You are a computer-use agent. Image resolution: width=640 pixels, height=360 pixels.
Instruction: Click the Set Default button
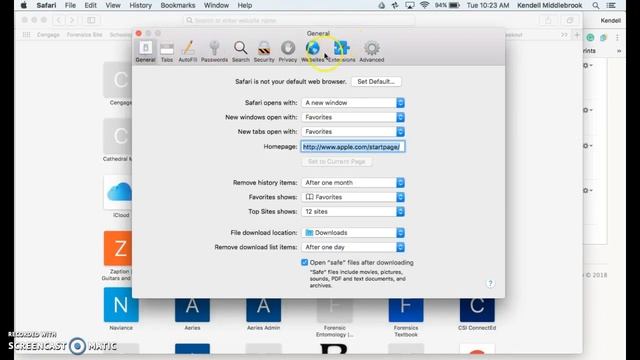pos(376,82)
